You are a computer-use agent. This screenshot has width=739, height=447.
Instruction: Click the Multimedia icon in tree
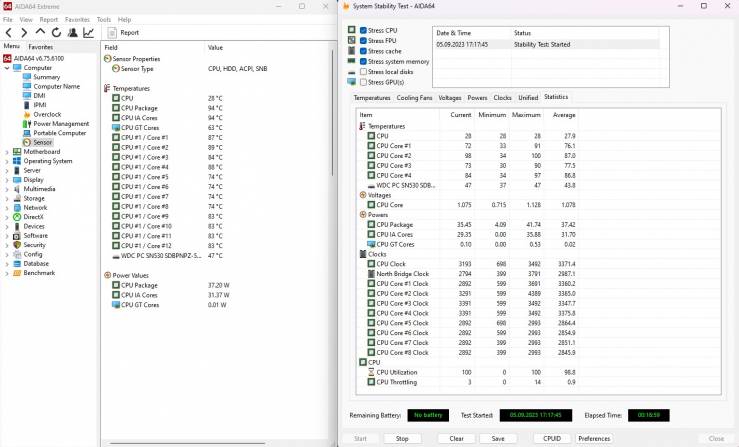[17, 189]
